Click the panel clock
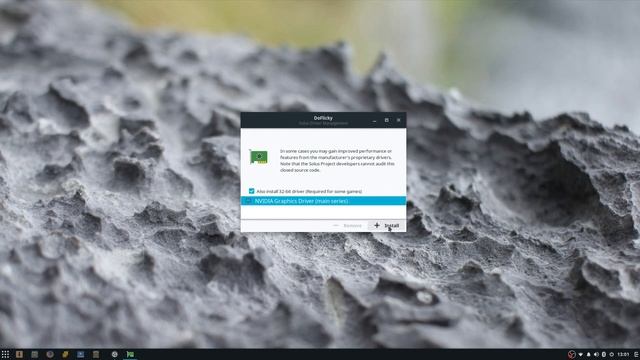640x360 pixels. 623,354
